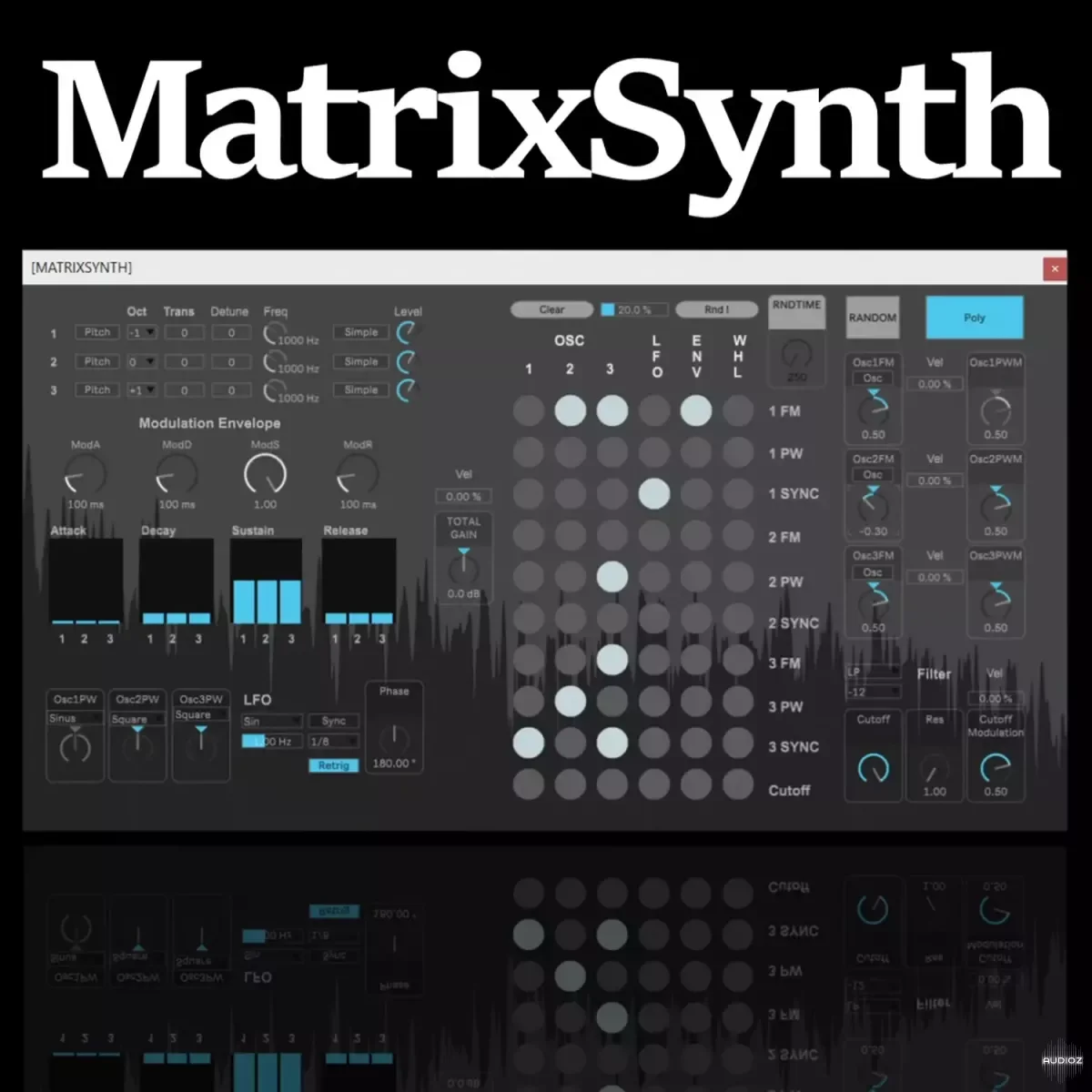This screenshot has height=1092, width=1092.
Task: Open Osc3PW Square waveform dropdown
Action: (201, 715)
